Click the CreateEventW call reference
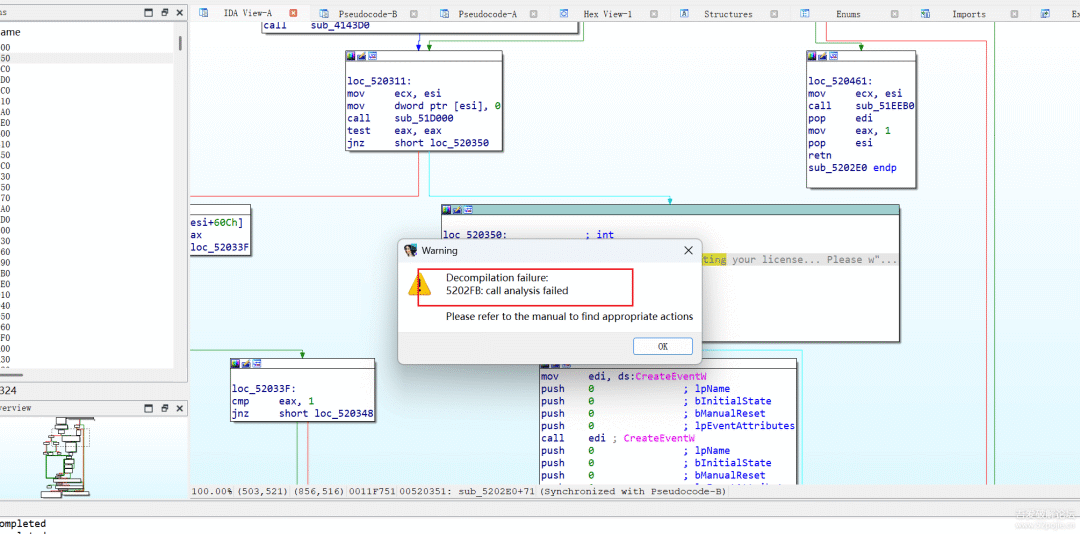Viewport: 1080px width, 534px height. (x=658, y=438)
